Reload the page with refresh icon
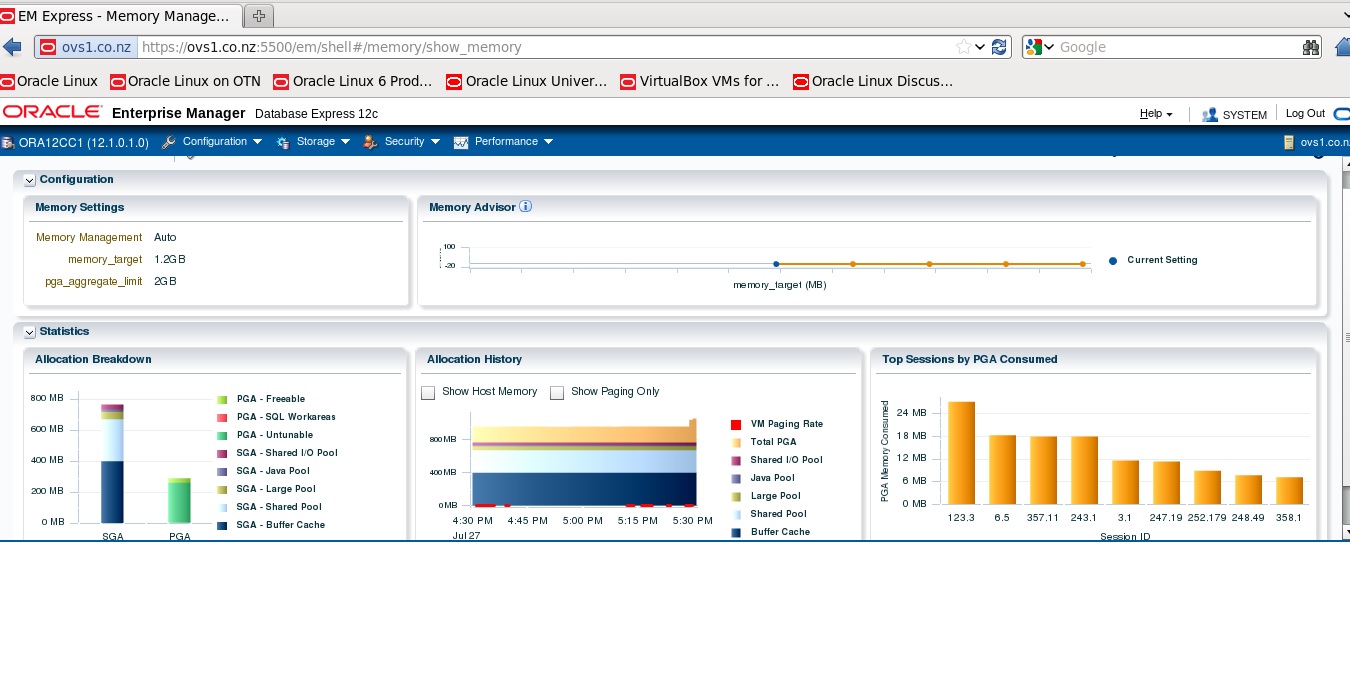1350x698 pixels. point(1000,46)
